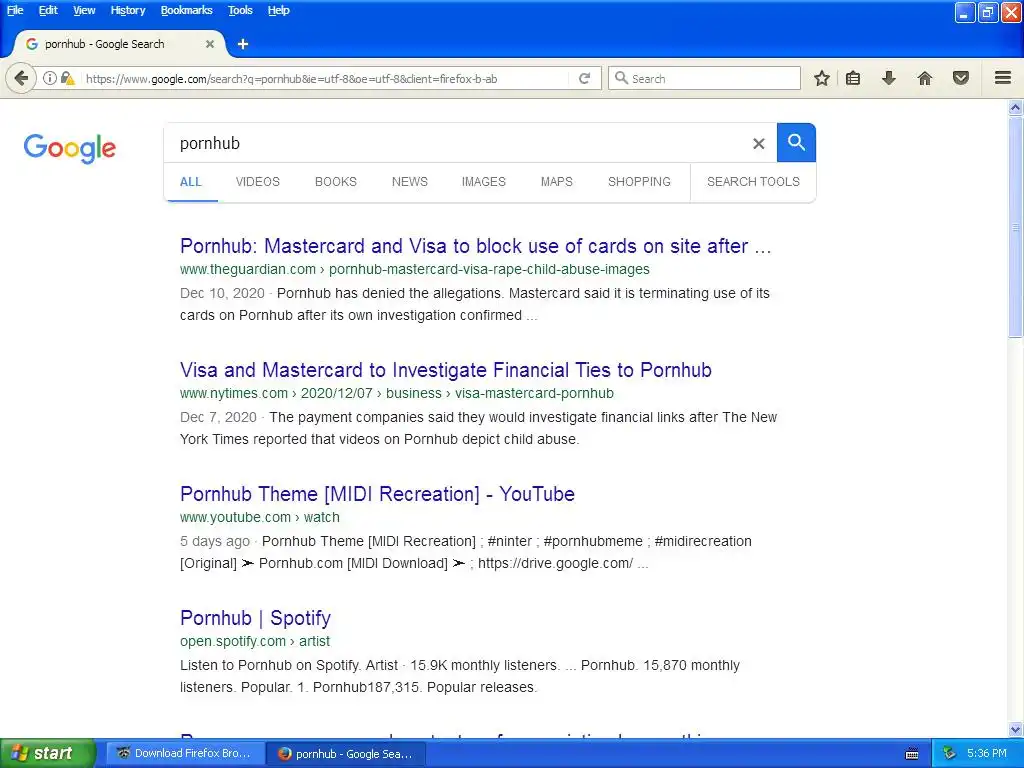
Task: Switch to Download Firefox Bro... taskbar window
Action: pyautogui.click(x=184, y=754)
